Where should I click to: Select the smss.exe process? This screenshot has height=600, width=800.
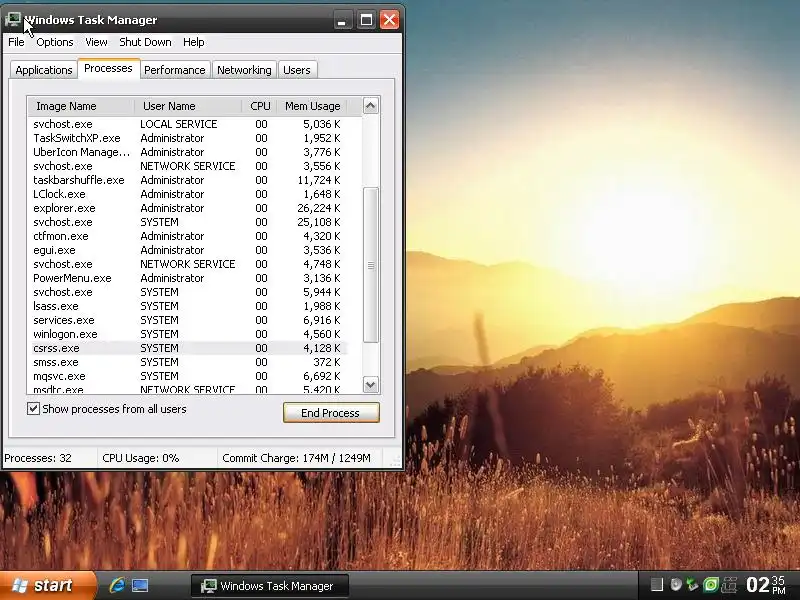coord(188,362)
